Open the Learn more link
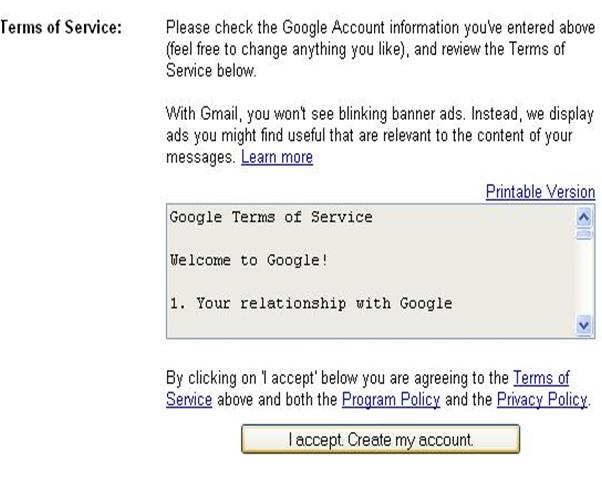Viewport: 602px width, 498px height. point(277,158)
